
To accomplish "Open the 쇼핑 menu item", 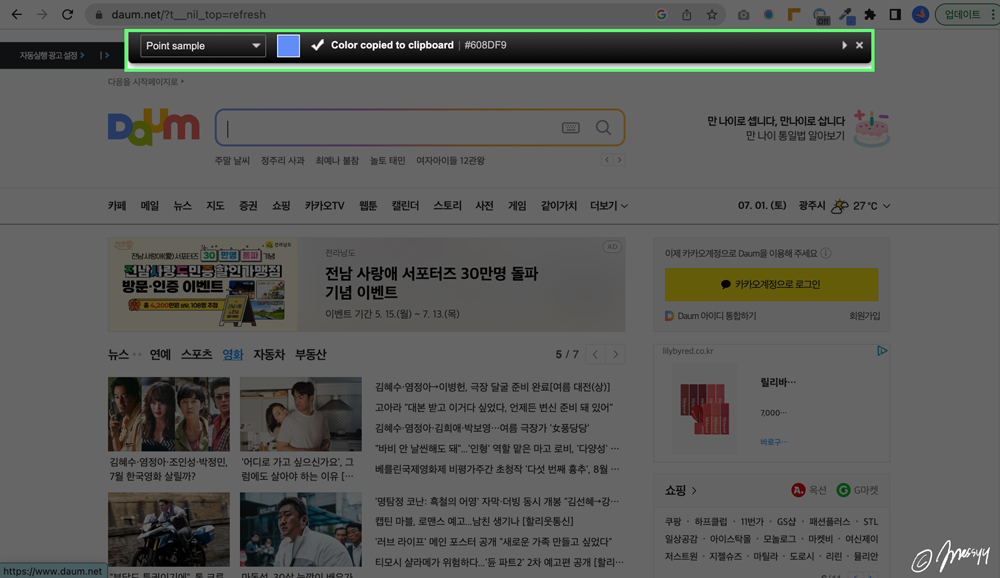I will pos(281,205).
